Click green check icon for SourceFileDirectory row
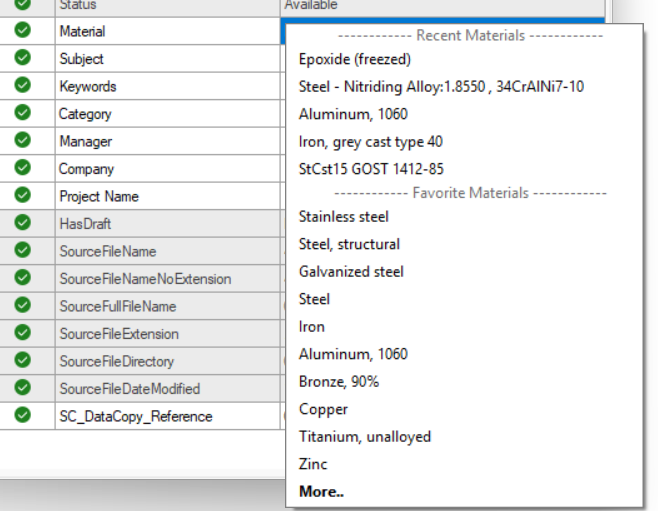This screenshot has width=658, height=511. 23,360
